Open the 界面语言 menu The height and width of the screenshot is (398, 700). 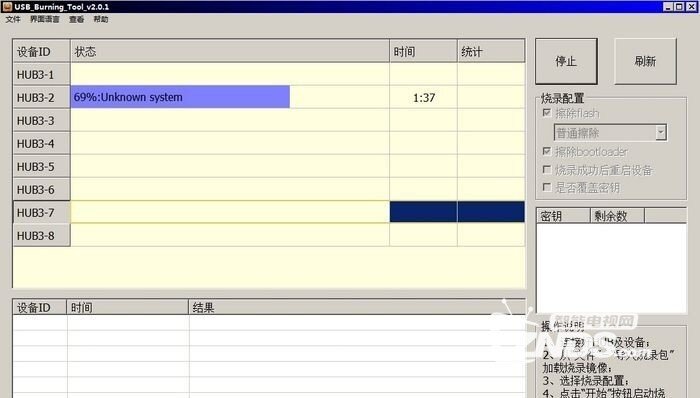coord(45,19)
